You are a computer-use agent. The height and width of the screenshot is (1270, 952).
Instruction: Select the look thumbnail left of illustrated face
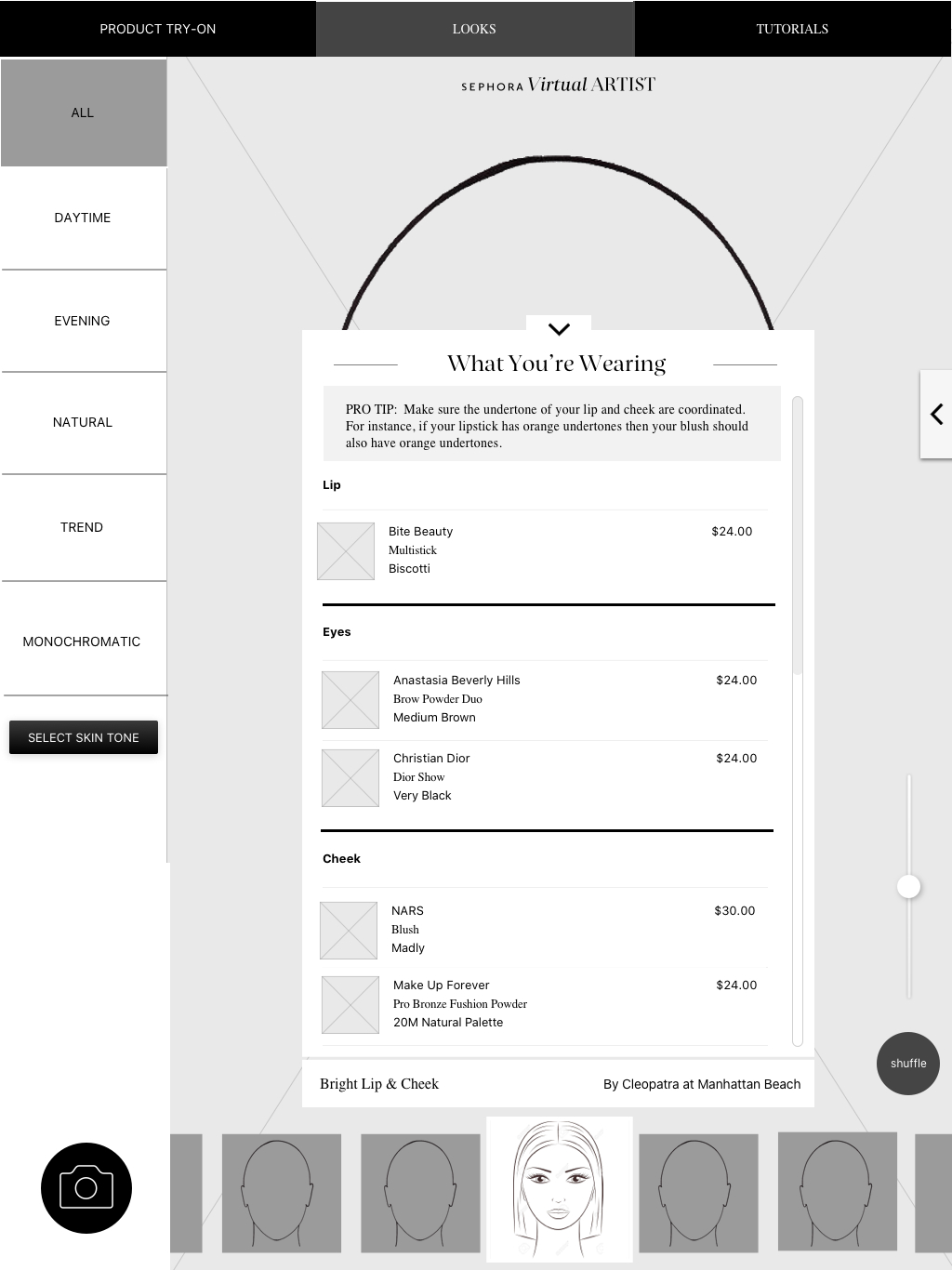pos(420,1192)
